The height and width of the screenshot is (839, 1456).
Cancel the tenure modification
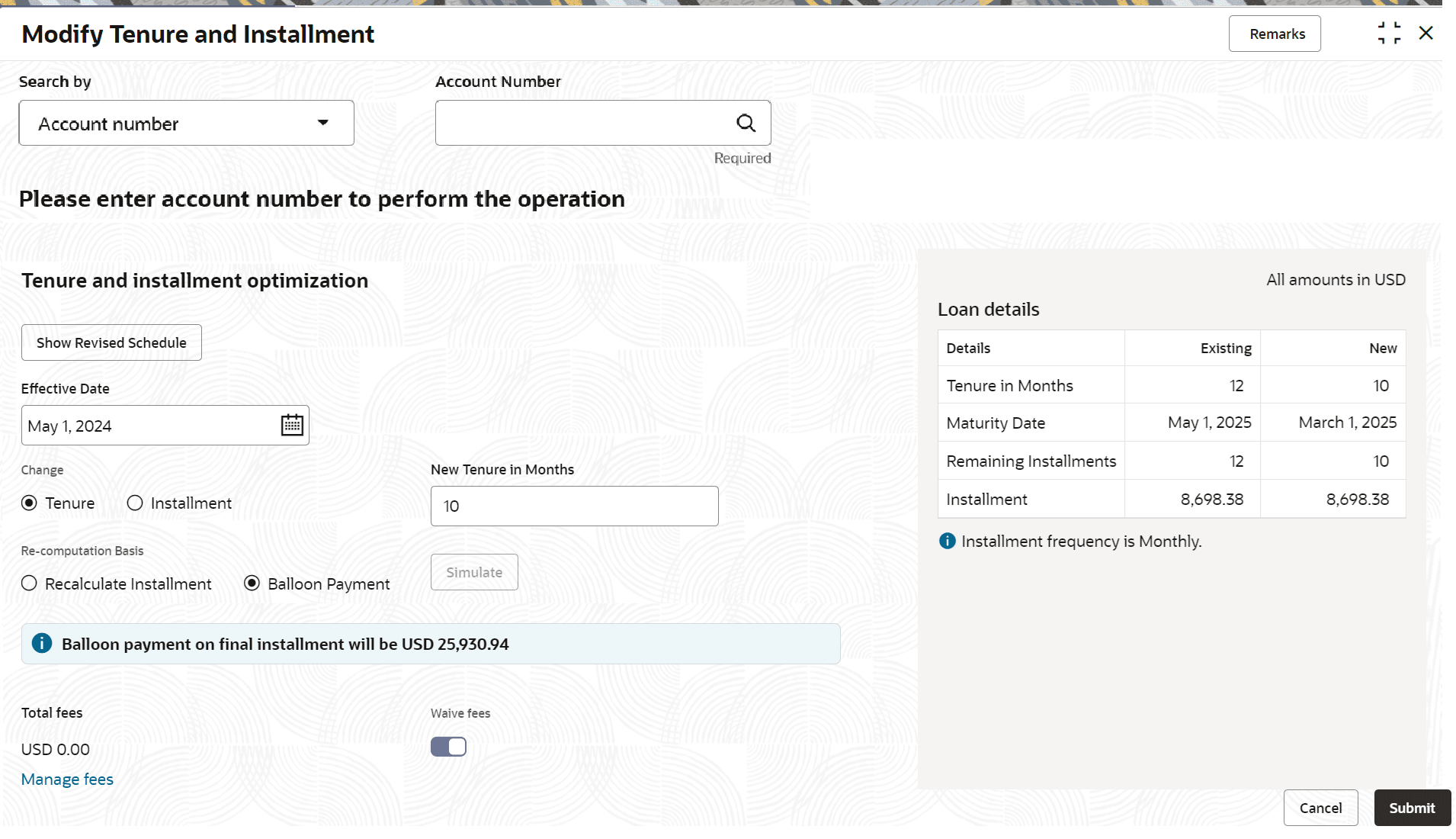(1320, 808)
